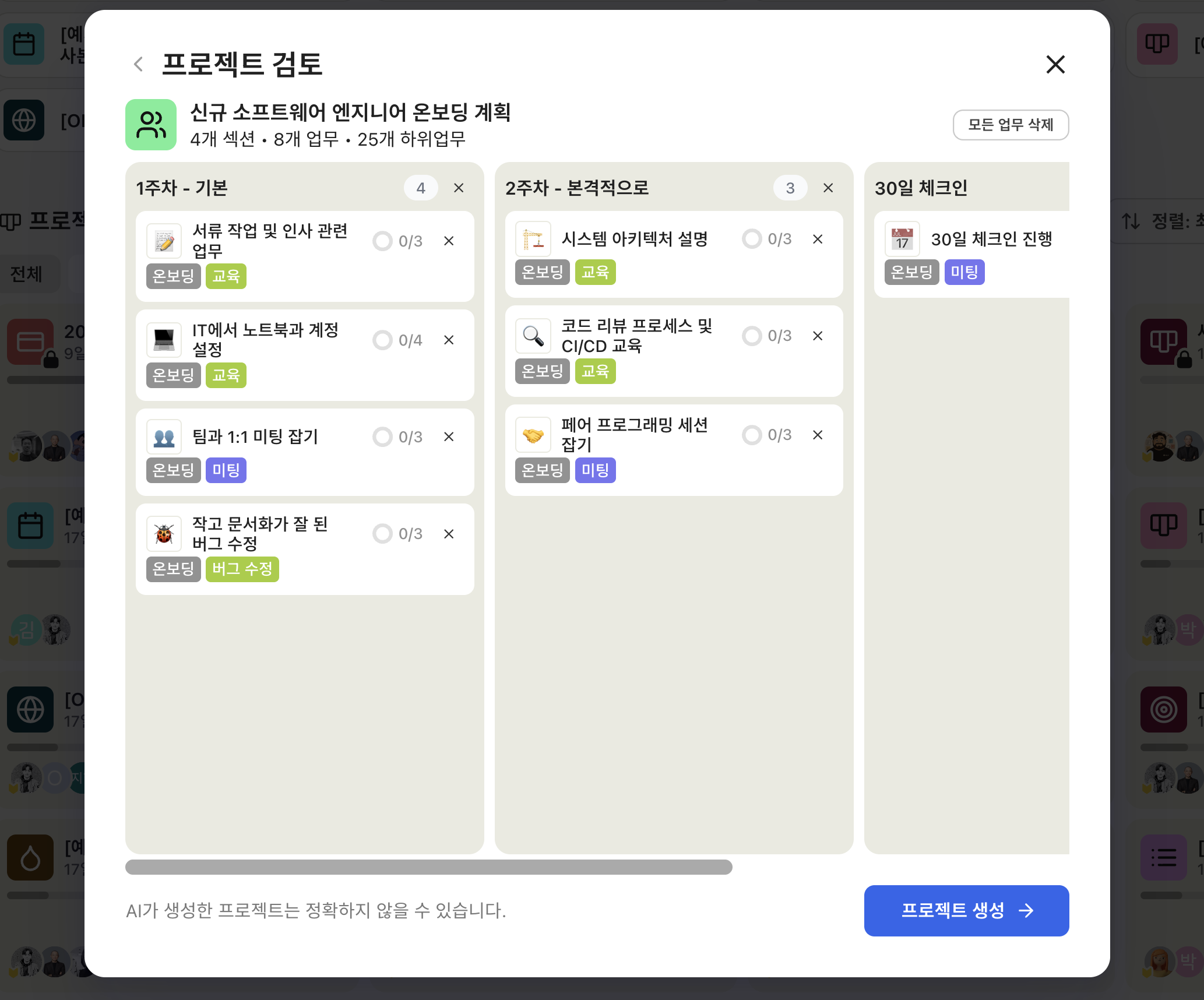1204x1000 pixels.
Task: Click the handshake icon for 페어 프로그래밍 task
Action: click(x=533, y=435)
